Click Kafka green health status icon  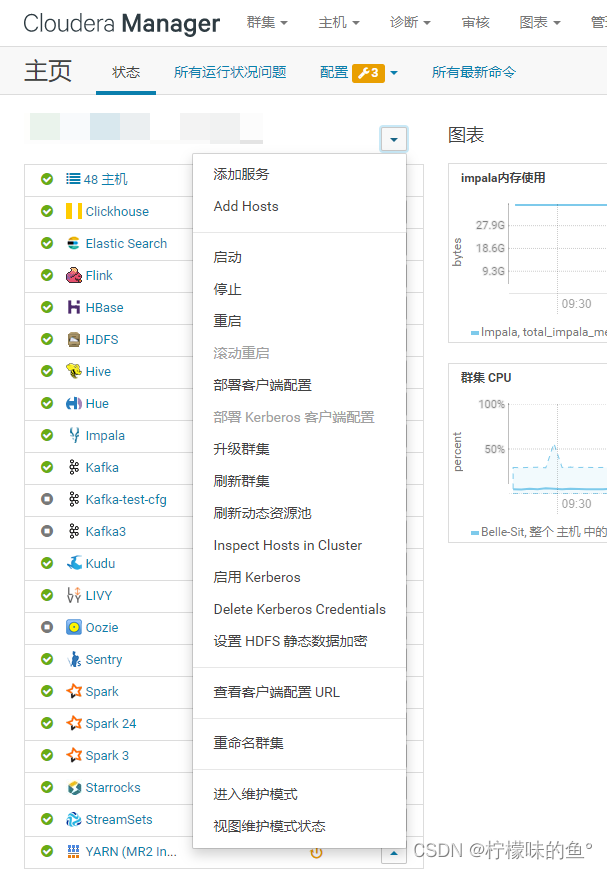coord(47,467)
